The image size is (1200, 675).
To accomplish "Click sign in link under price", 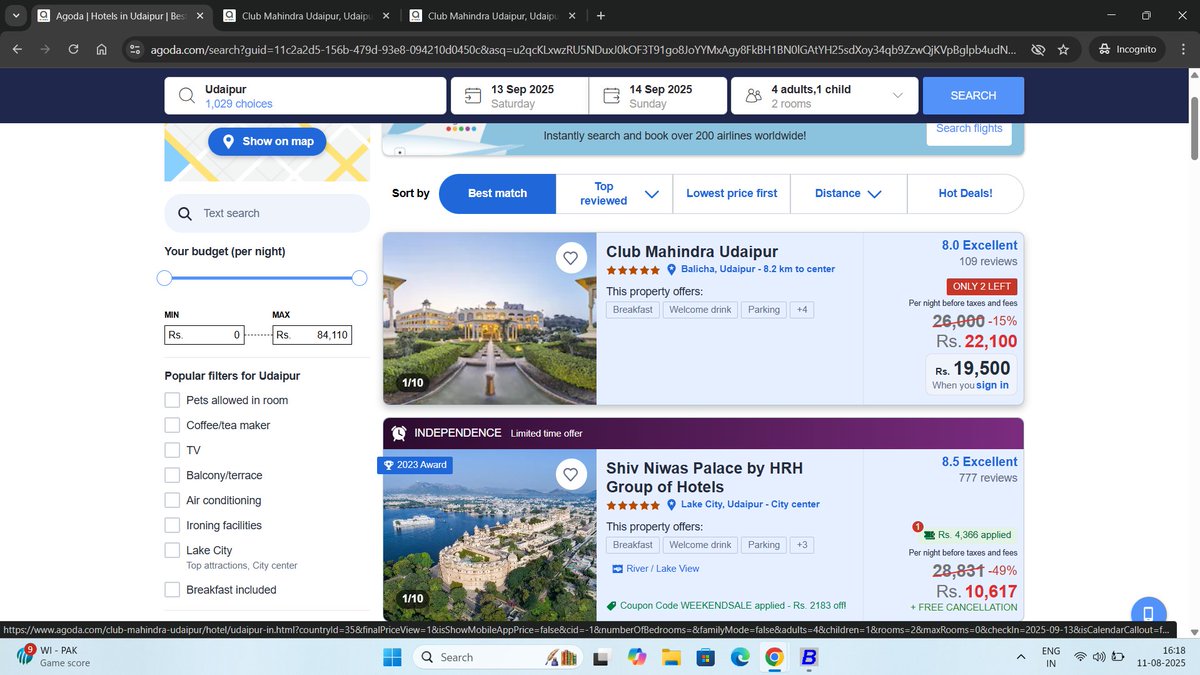I will tap(992, 385).
